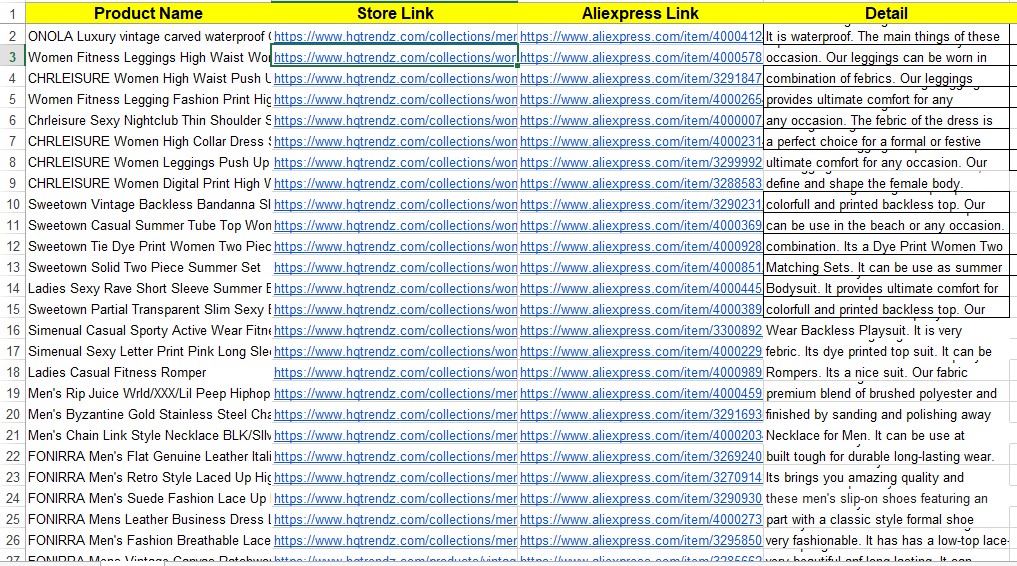Open store link for FONIRRA Men's Retro Style Laced
The image size is (1017, 566).
pos(395,477)
